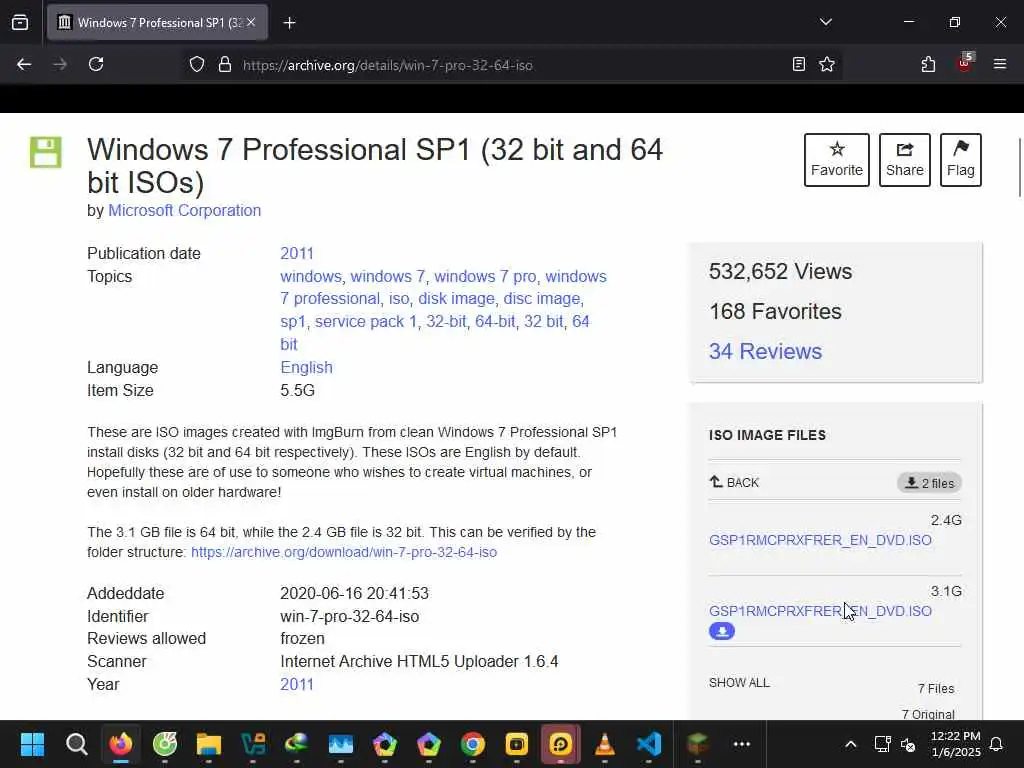Open the 'windows 7 pro' topic link
The image size is (1024, 768).
485,276
